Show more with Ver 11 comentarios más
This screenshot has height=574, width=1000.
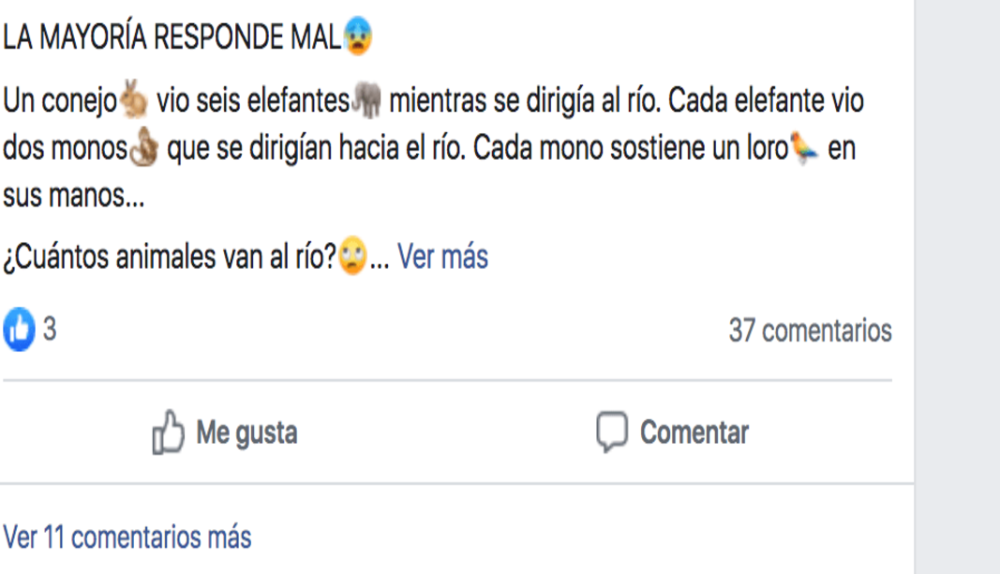click(x=127, y=537)
